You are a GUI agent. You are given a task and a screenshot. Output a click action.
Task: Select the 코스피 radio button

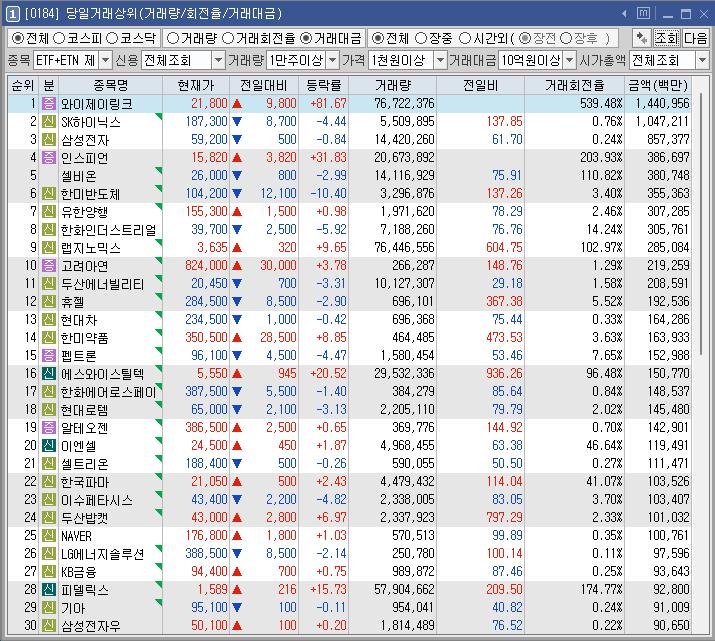click(x=59, y=38)
